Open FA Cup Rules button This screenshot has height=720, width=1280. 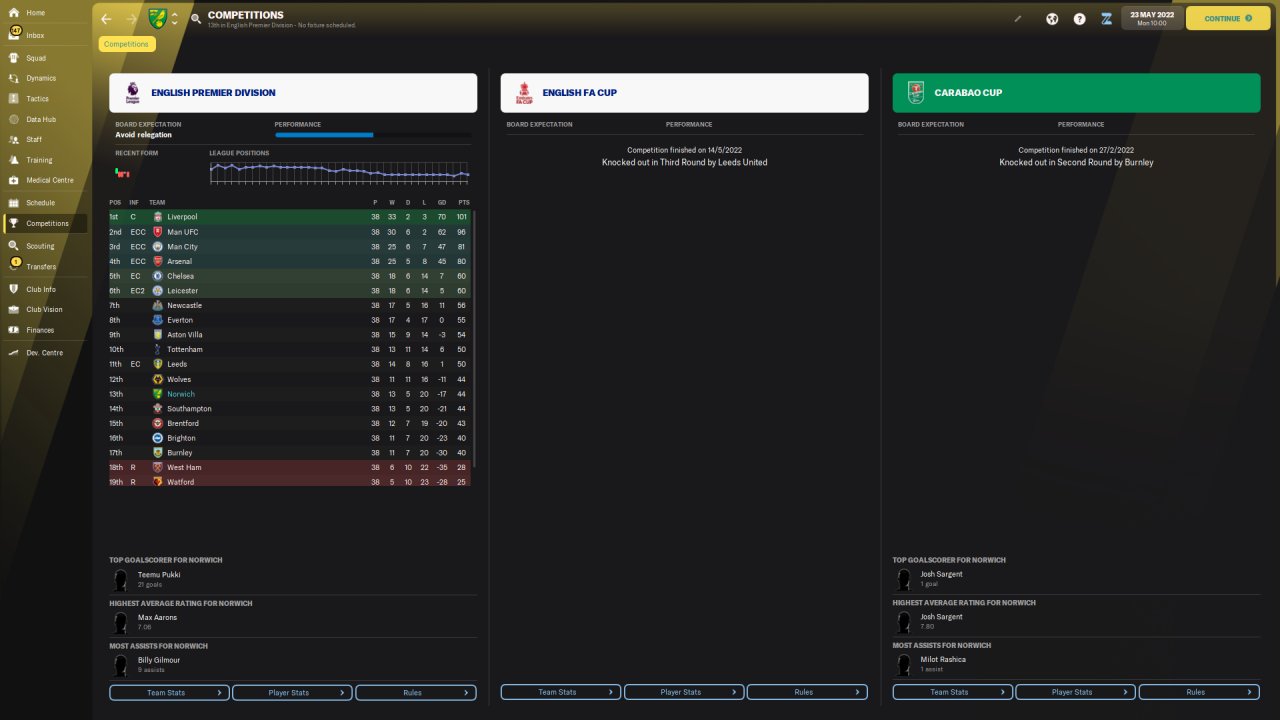pyautogui.click(x=807, y=692)
